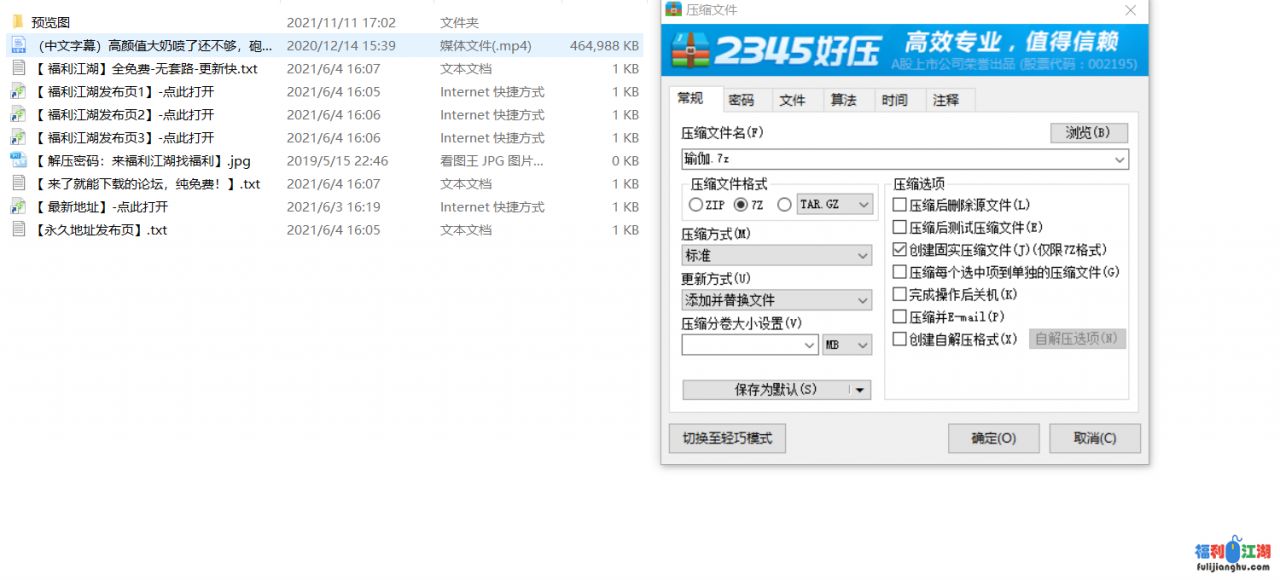Select the ZIP format radio button
This screenshot has width=1280, height=580.
click(x=696, y=205)
